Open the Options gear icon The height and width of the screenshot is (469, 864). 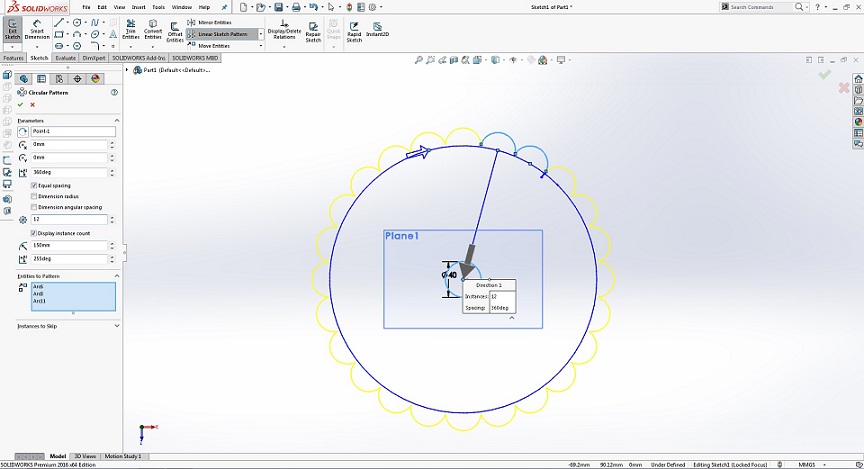tap(372, 7)
